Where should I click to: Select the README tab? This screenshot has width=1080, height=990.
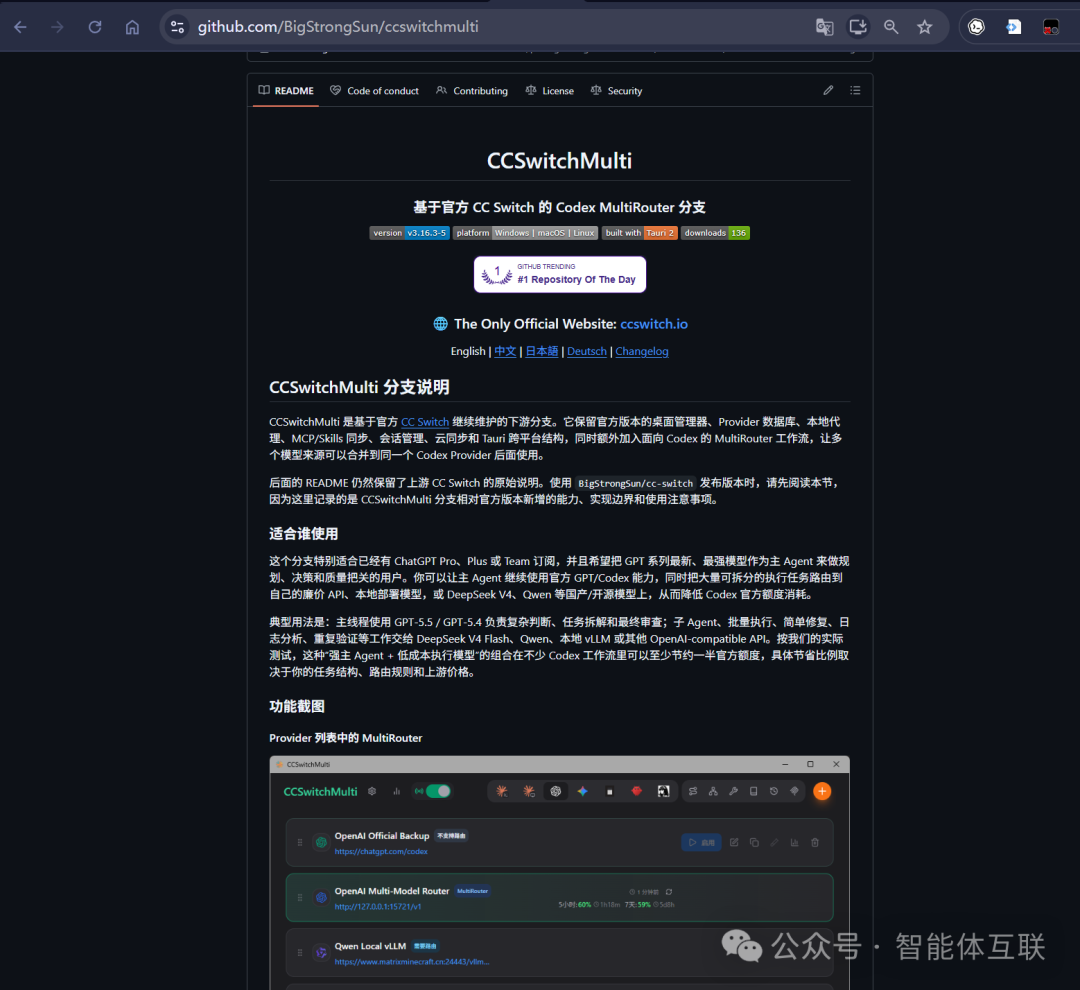pyautogui.click(x=286, y=90)
